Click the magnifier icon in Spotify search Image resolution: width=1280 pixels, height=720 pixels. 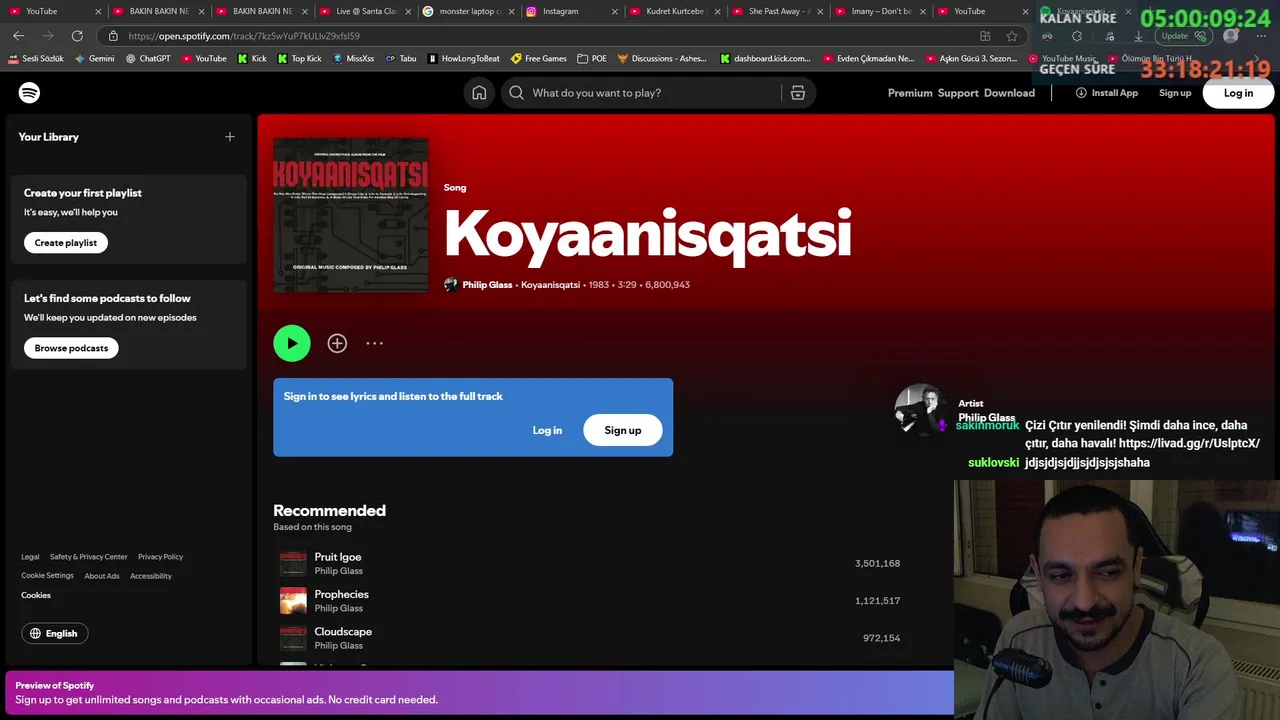(x=516, y=93)
